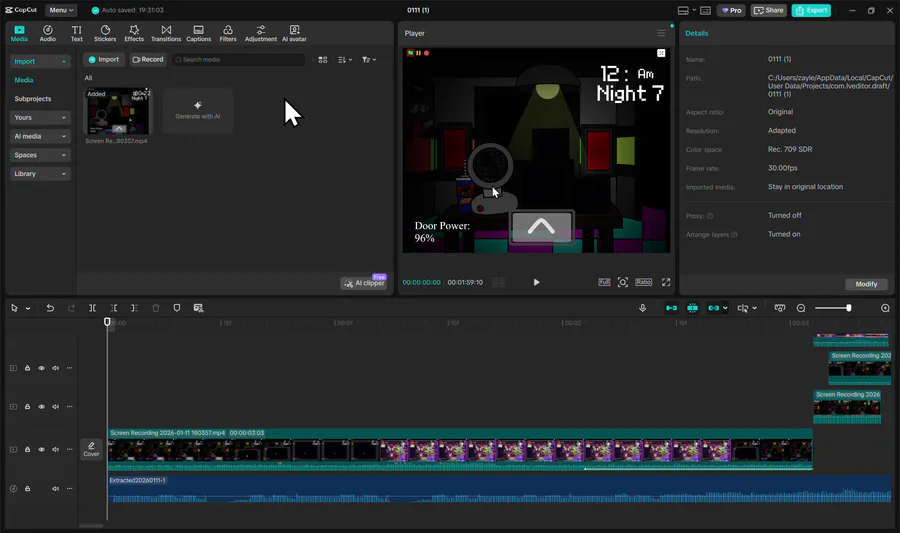Select Subprojects in the sidebar
Screen dimensions: 900x533
pyautogui.click(x=33, y=99)
